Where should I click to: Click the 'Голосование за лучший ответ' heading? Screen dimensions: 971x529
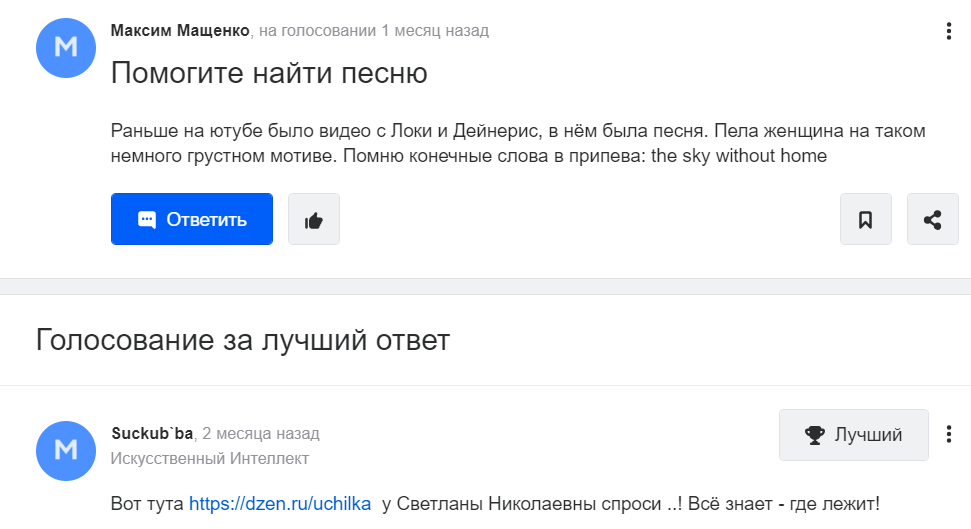click(x=243, y=339)
